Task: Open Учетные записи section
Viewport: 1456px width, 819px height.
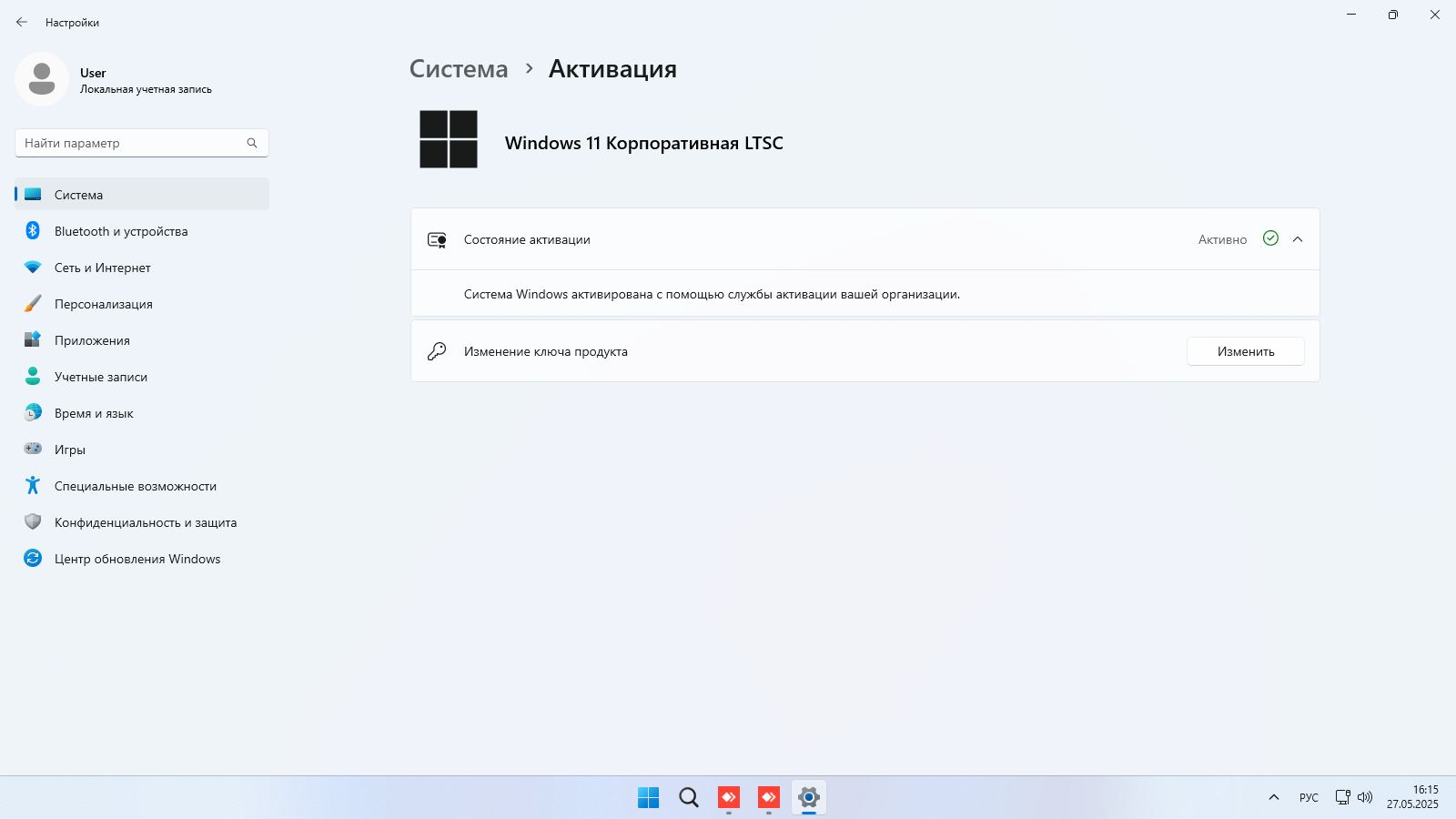Action: pyautogui.click(x=142, y=377)
